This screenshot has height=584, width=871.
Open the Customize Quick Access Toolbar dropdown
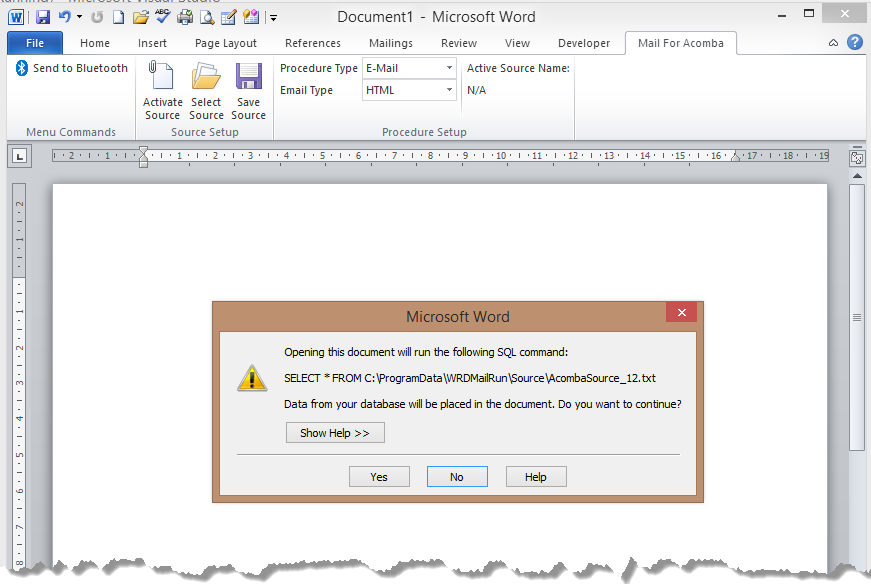[x=273, y=18]
